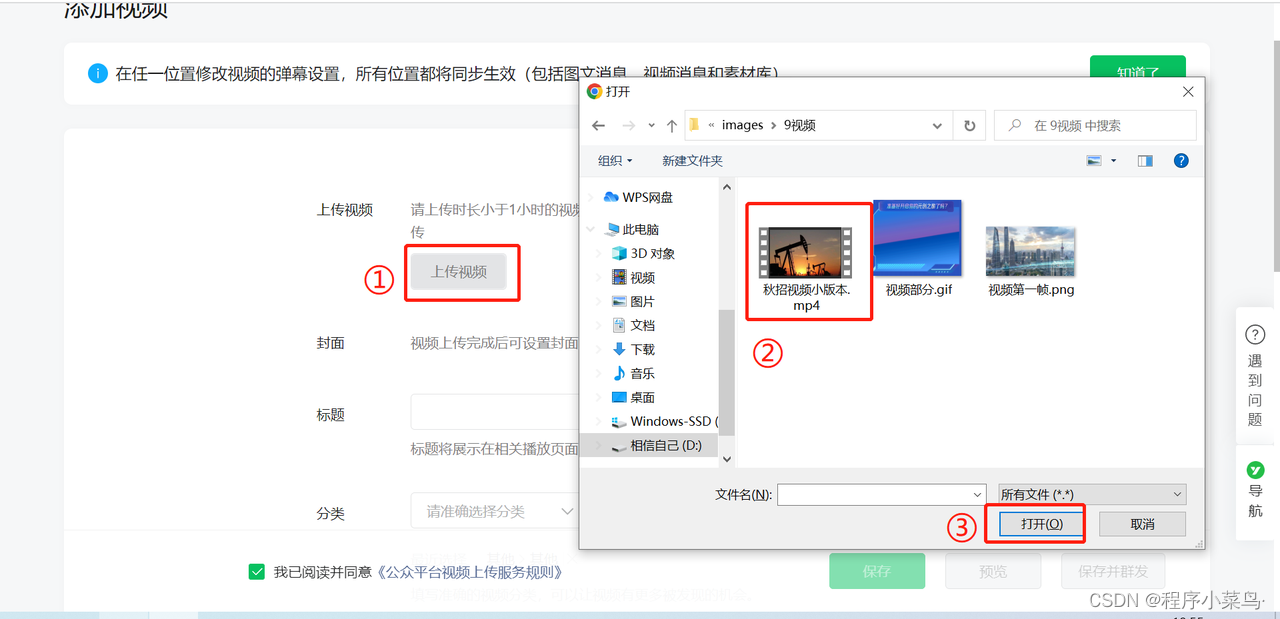Expand the WPS网盘 tree node
Viewport: 1280px width, 619px height.
pos(591,198)
